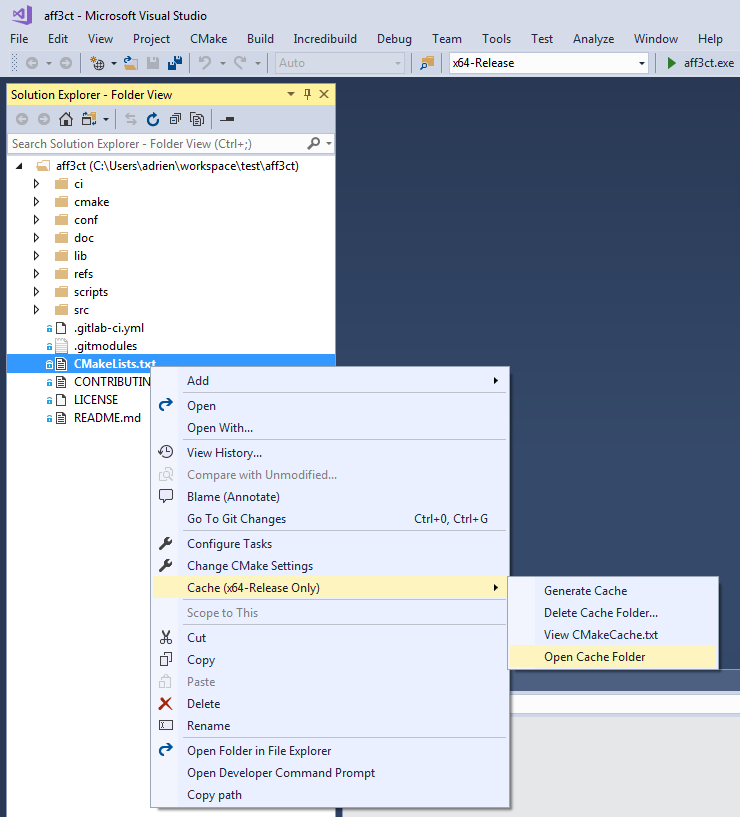Select the .gitlab-ci.yml file

pos(109,328)
